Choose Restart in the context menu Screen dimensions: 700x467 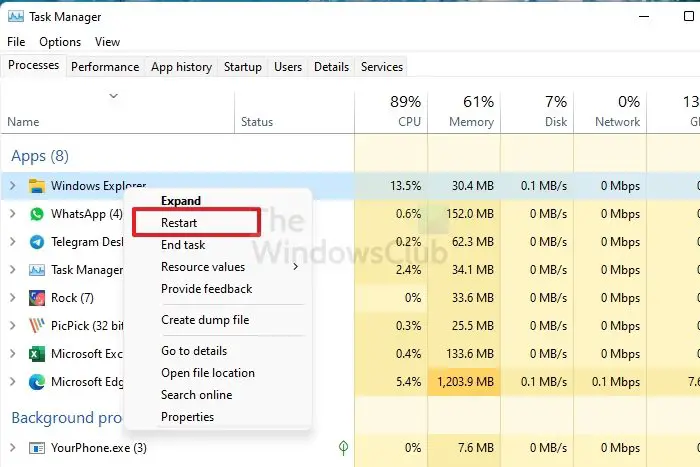click(179, 223)
